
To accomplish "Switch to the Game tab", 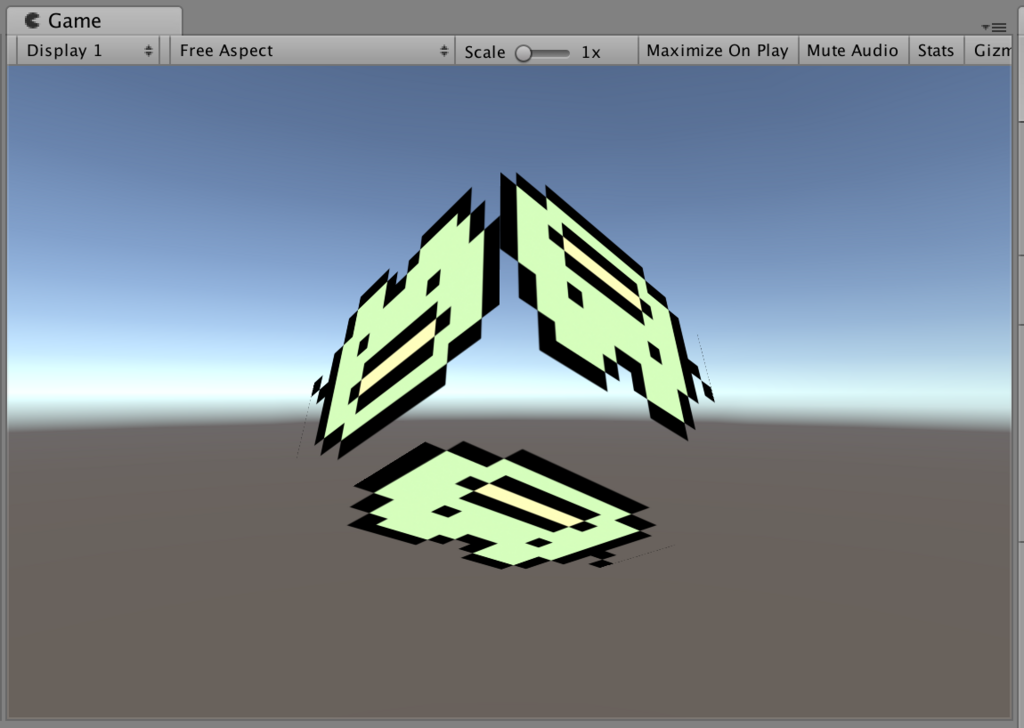I will [x=94, y=21].
